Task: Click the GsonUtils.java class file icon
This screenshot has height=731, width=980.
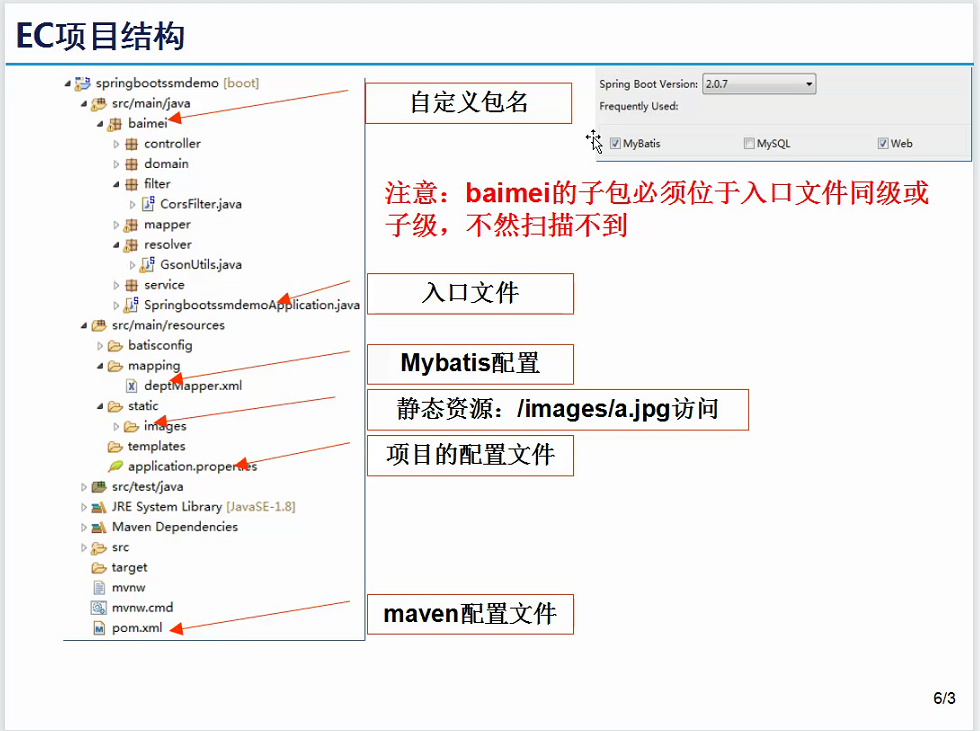Action: [x=148, y=265]
